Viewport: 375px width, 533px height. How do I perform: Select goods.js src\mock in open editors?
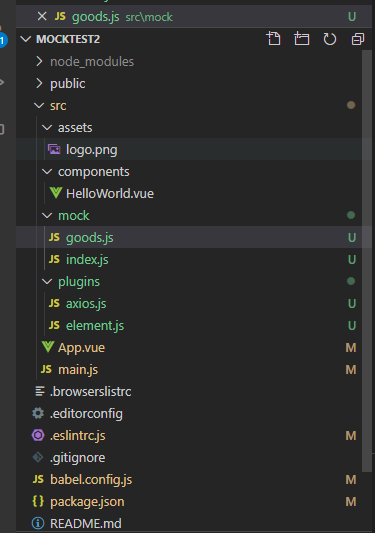pyautogui.click(x=194, y=16)
